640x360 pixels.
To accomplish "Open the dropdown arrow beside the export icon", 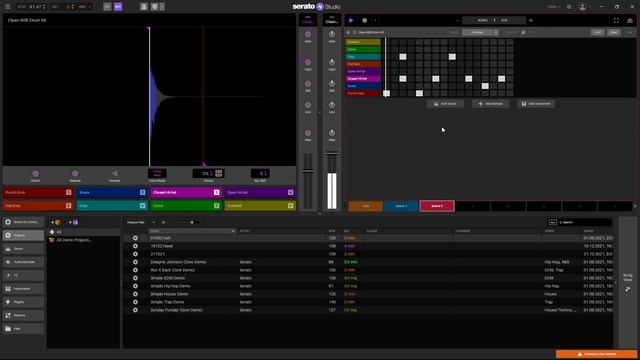I will [x=162, y=7].
